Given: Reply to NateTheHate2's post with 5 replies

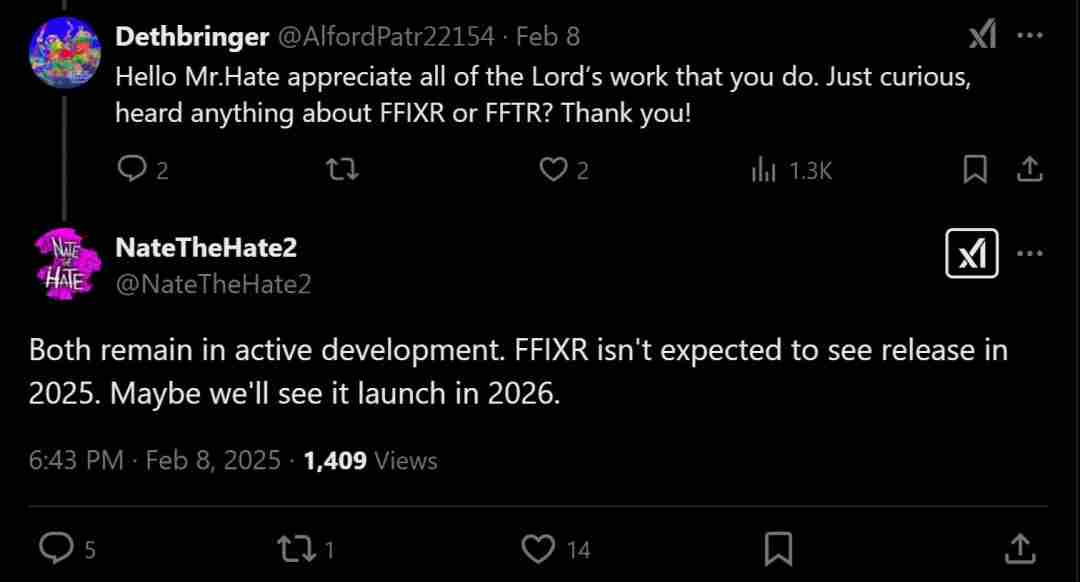Looking at the screenshot, I should [x=67, y=549].
